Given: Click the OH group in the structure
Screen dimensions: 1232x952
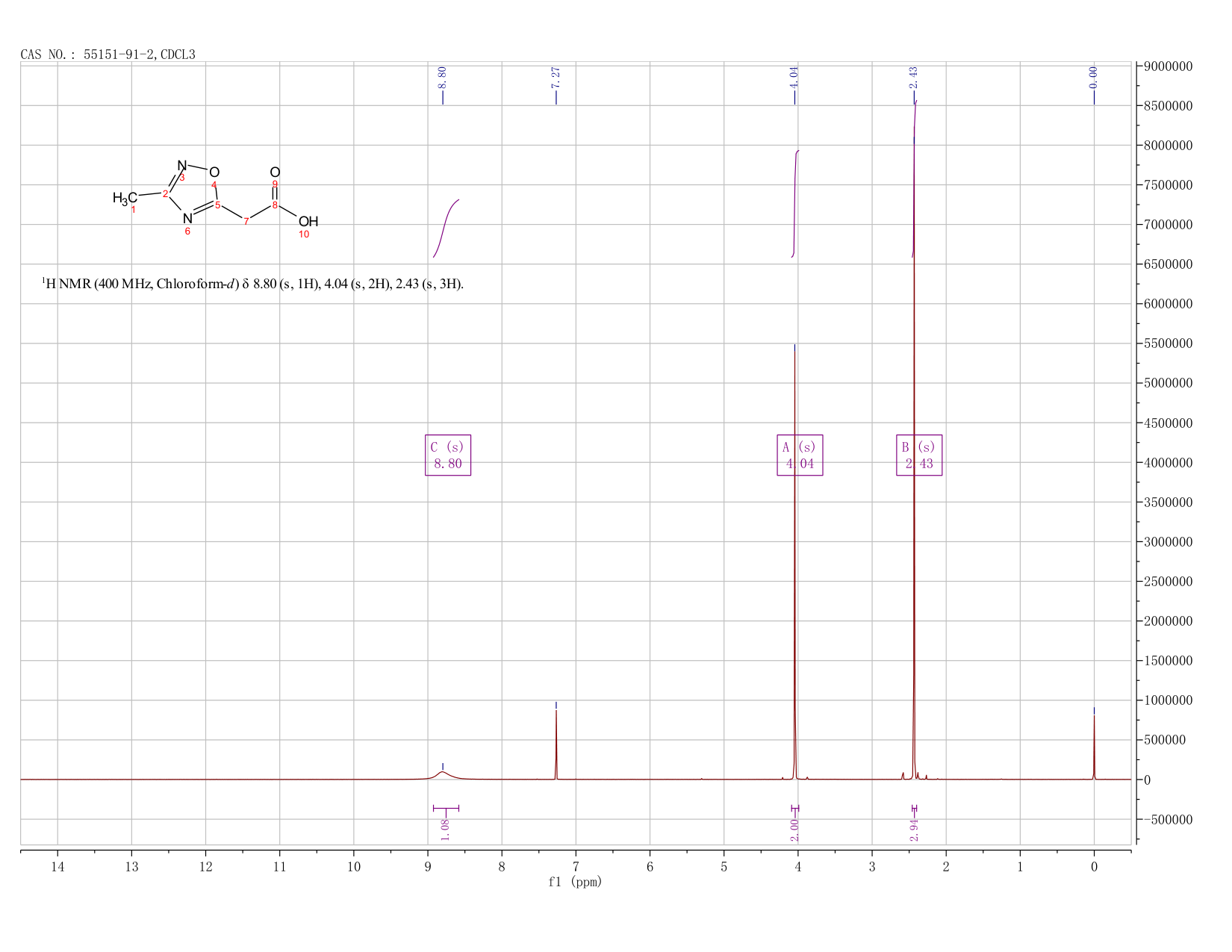Looking at the screenshot, I should pyautogui.click(x=308, y=222).
